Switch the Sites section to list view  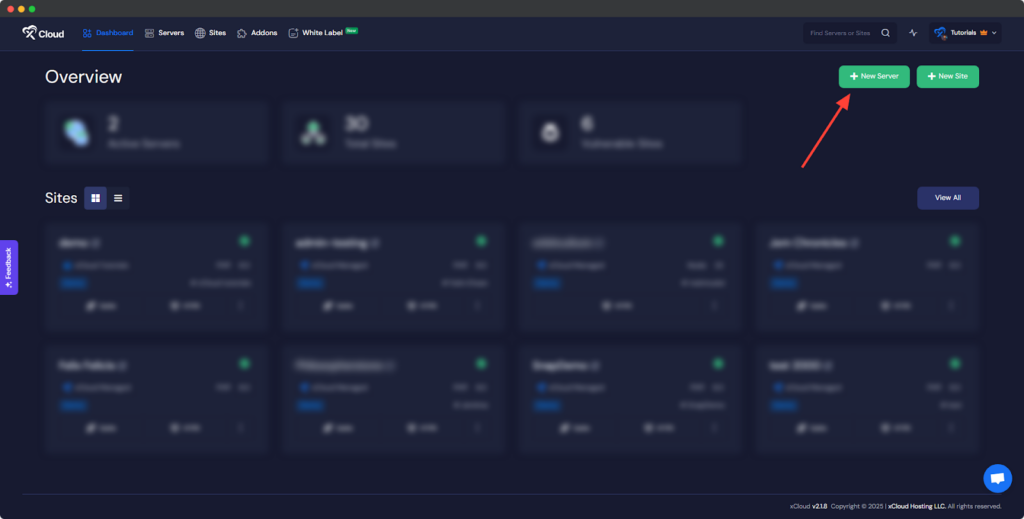click(118, 198)
